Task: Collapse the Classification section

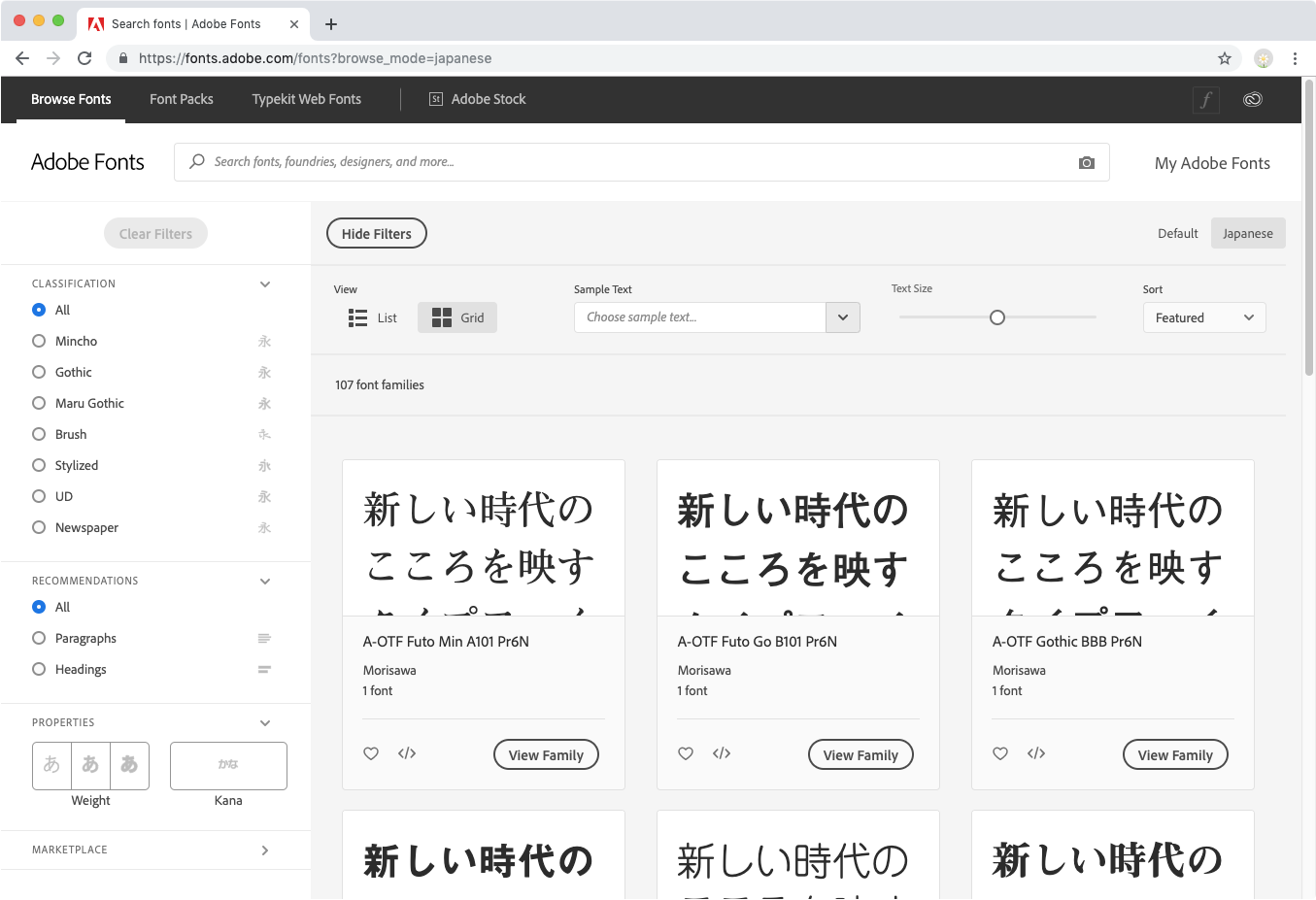Action: pos(265,284)
